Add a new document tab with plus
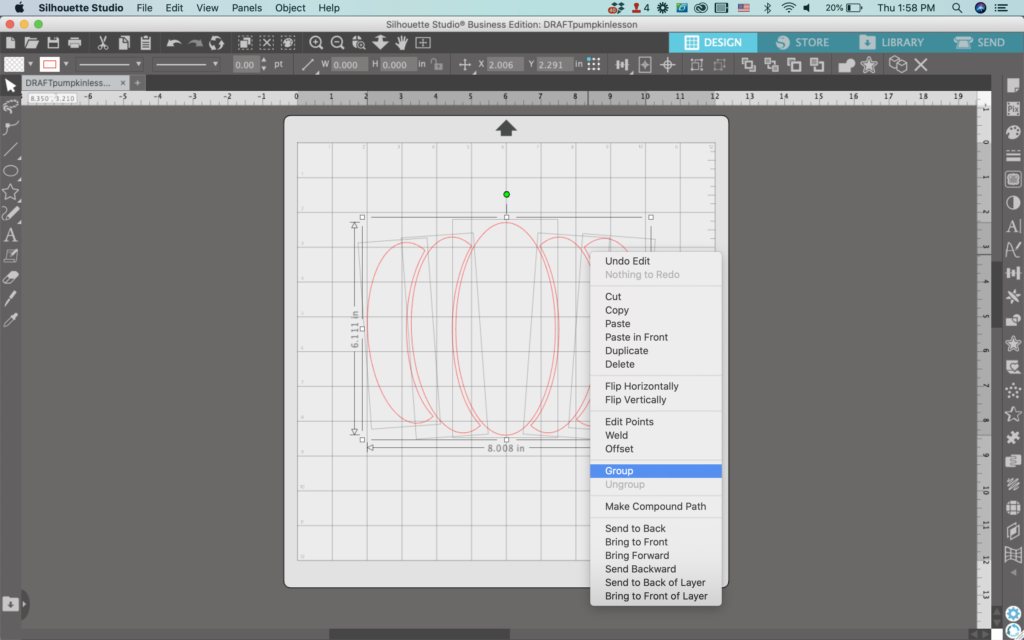This screenshot has width=1024, height=640. 137,83
